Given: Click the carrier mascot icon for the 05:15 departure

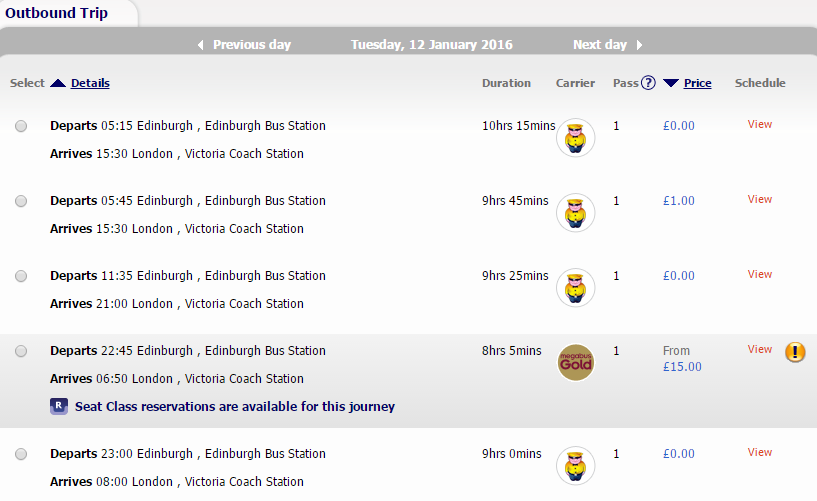Looking at the screenshot, I should point(576,138).
